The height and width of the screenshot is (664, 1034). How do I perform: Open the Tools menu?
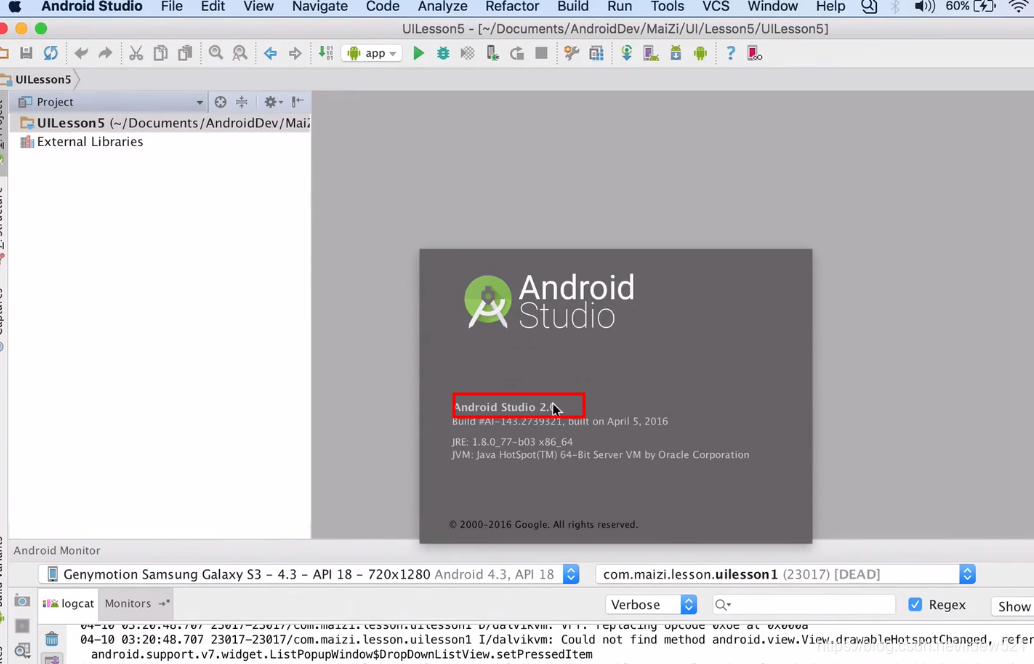[667, 7]
